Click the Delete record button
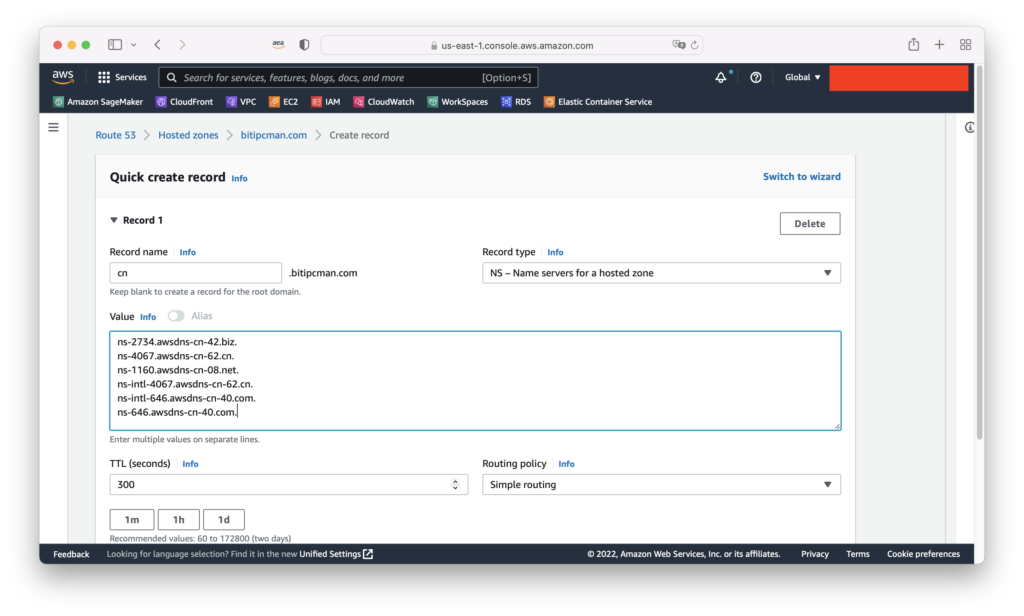Screen dimensions: 1024x616 click(x=809, y=224)
